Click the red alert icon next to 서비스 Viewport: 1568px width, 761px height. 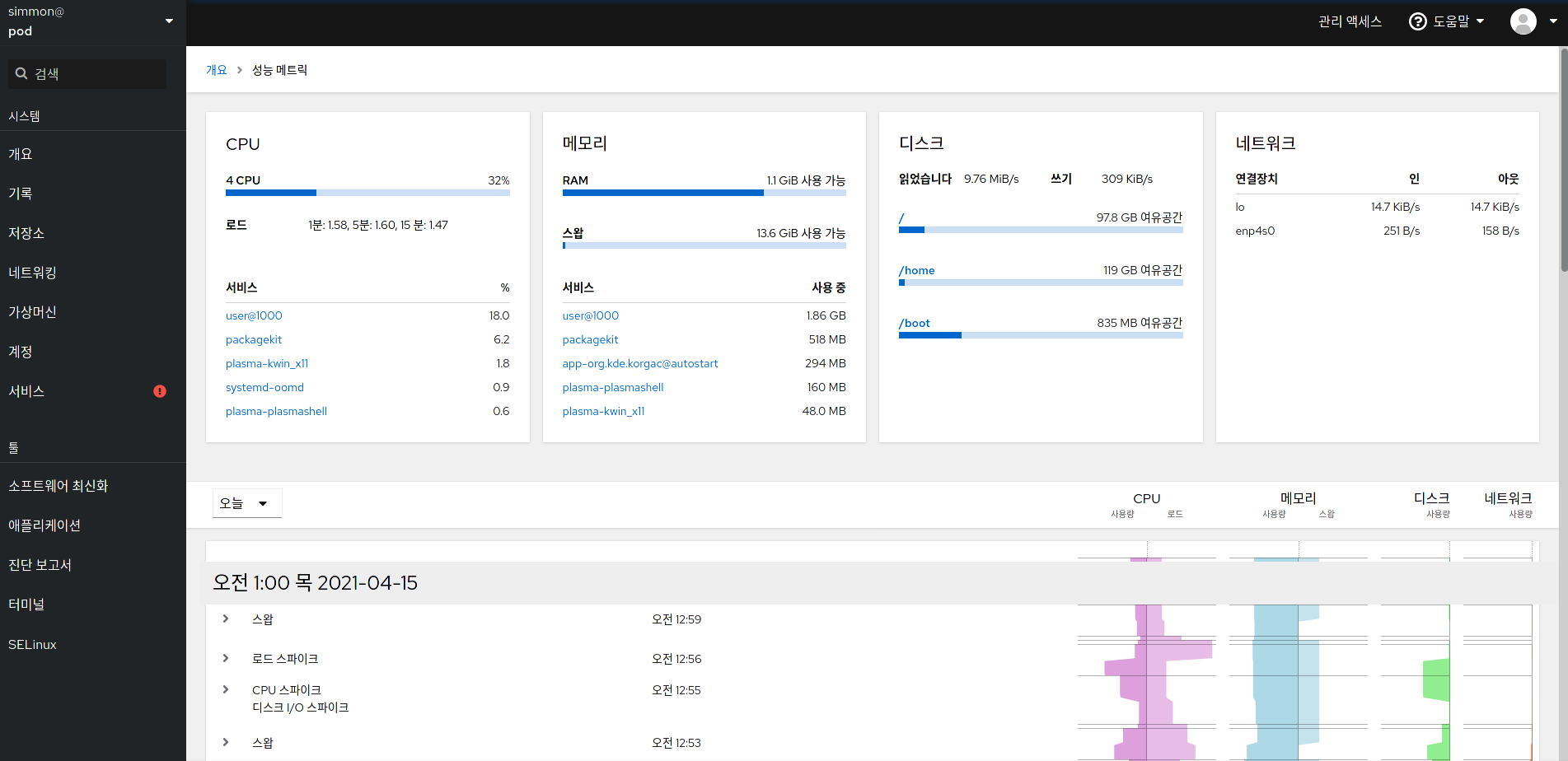(160, 391)
